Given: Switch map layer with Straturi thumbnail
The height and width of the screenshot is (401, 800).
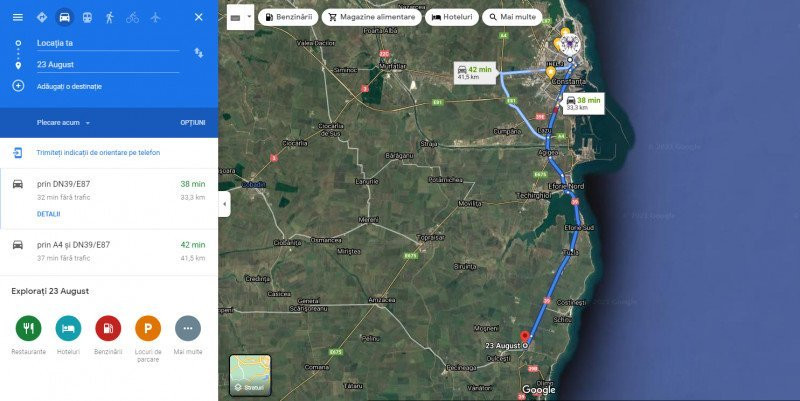Looking at the screenshot, I should (250, 375).
